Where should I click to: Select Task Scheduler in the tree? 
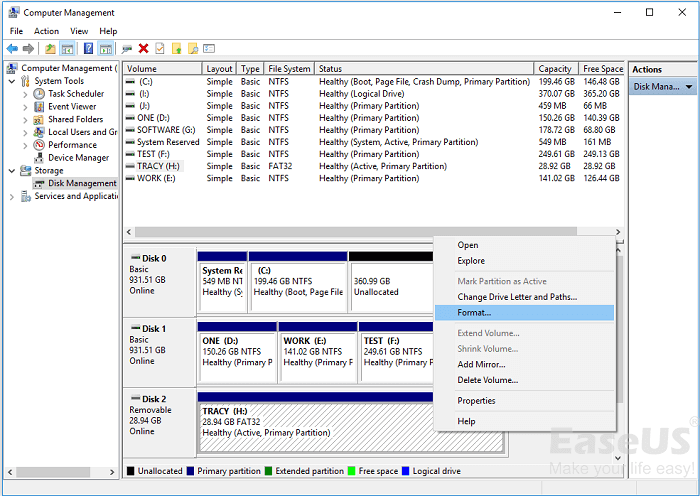[x=76, y=93]
